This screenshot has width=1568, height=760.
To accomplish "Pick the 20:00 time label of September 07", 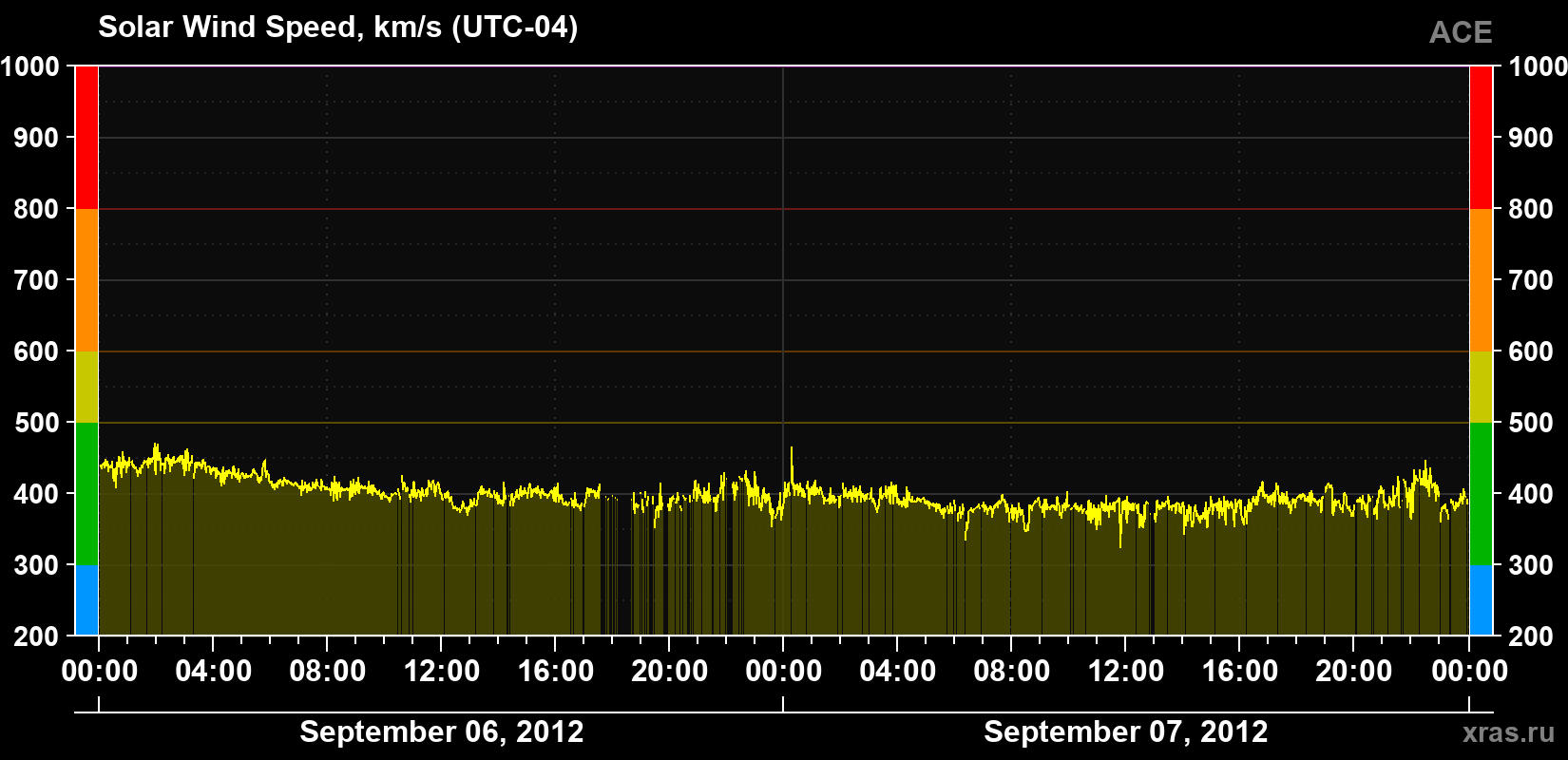I will click(1354, 671).
